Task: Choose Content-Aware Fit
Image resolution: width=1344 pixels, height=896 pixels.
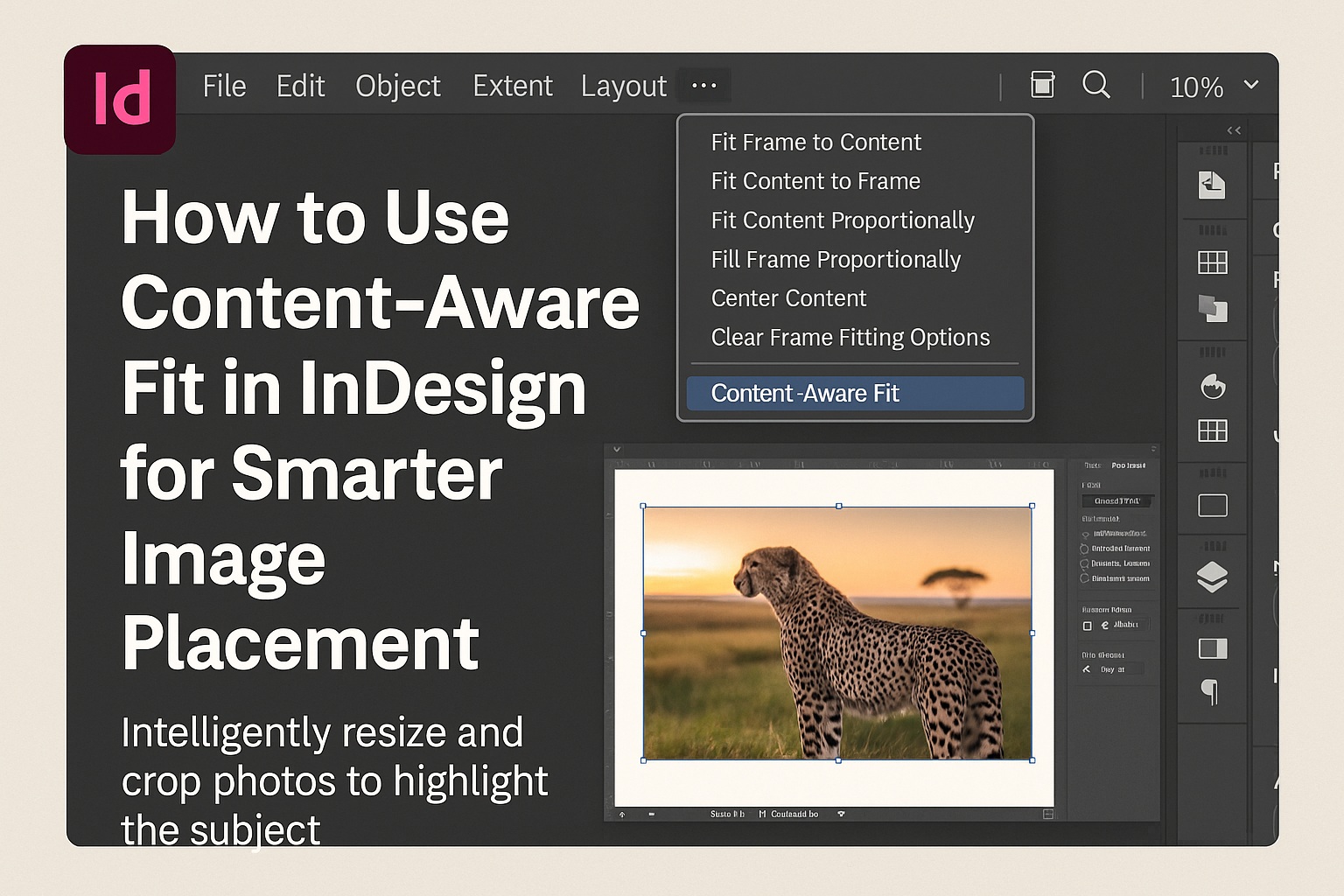Action: coord(805,393)
